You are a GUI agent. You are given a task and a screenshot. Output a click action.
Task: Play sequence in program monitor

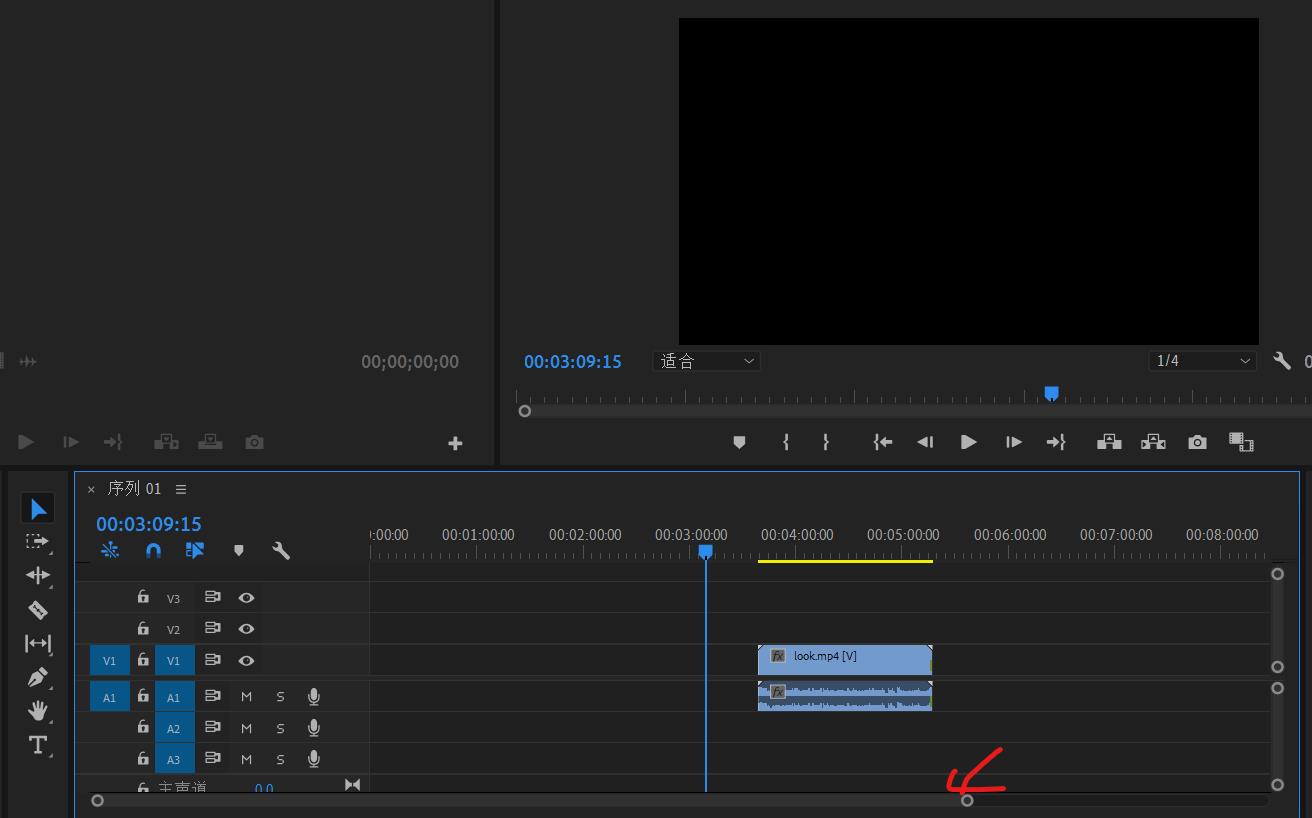pos(968,442)
